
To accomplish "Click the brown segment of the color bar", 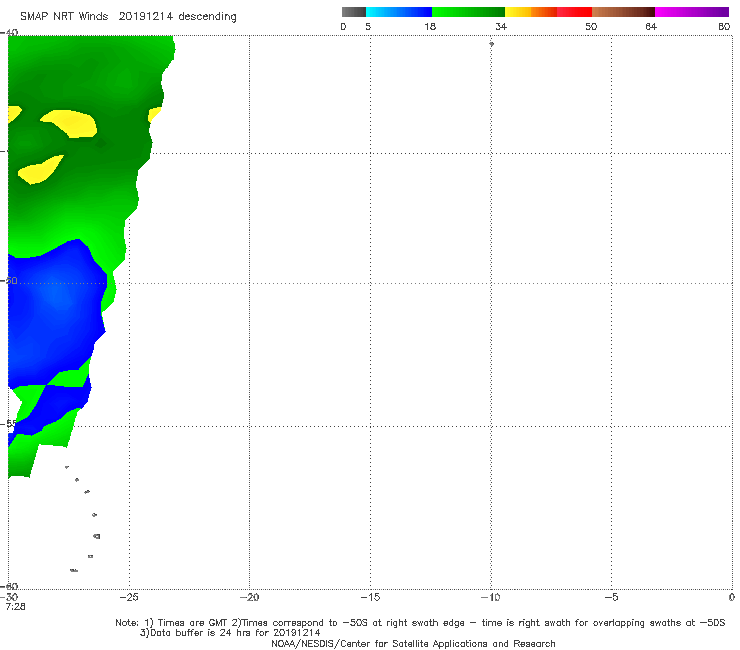I will [x=623, y=12].
